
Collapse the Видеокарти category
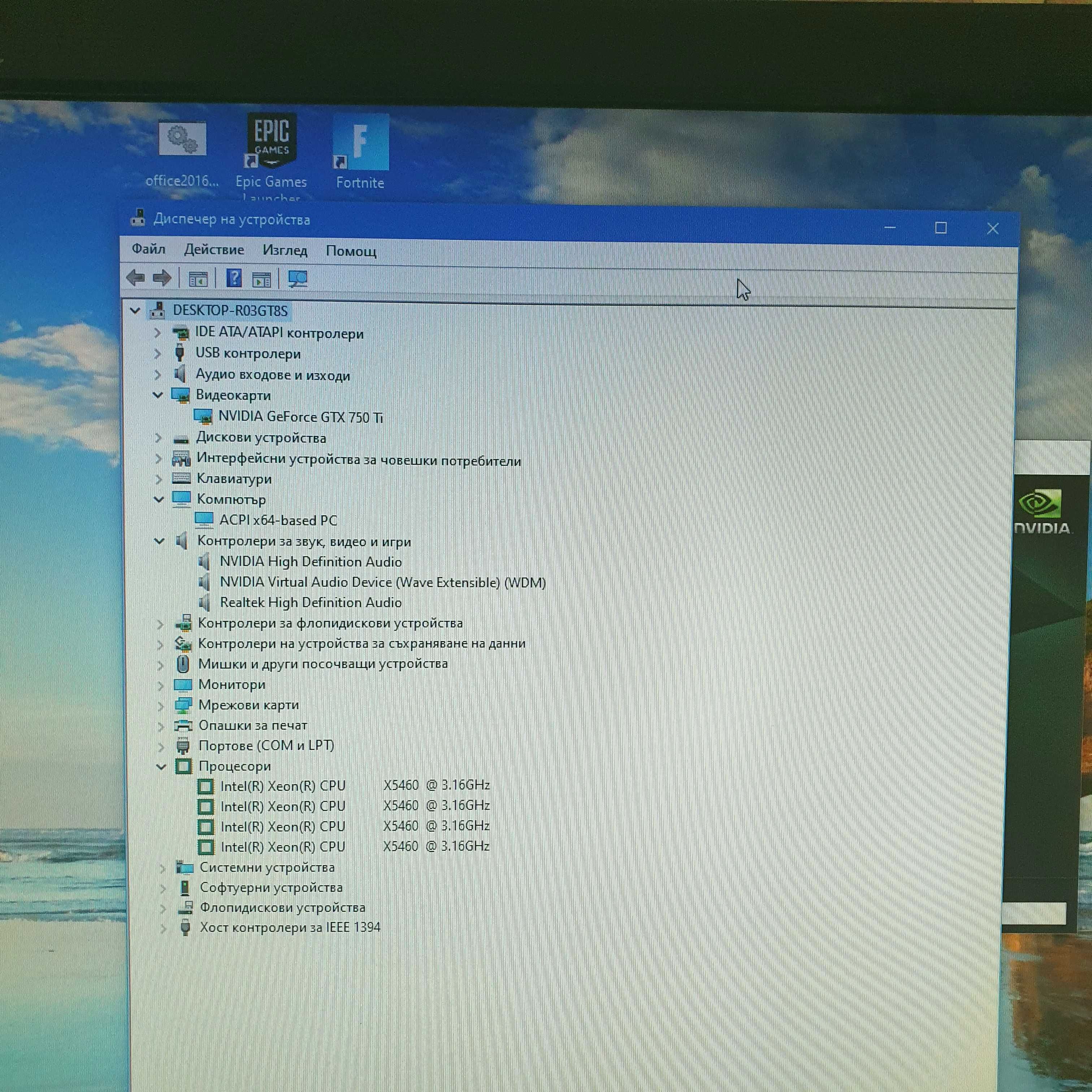tap(158, 395)
